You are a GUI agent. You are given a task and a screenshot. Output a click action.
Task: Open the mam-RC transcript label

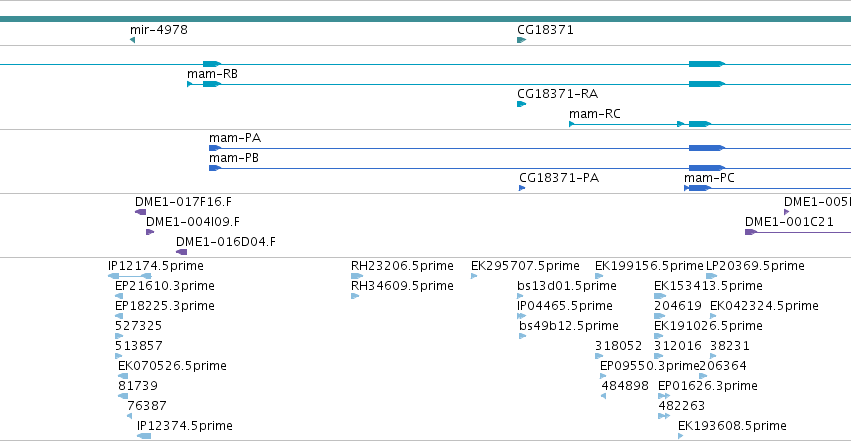594,114
